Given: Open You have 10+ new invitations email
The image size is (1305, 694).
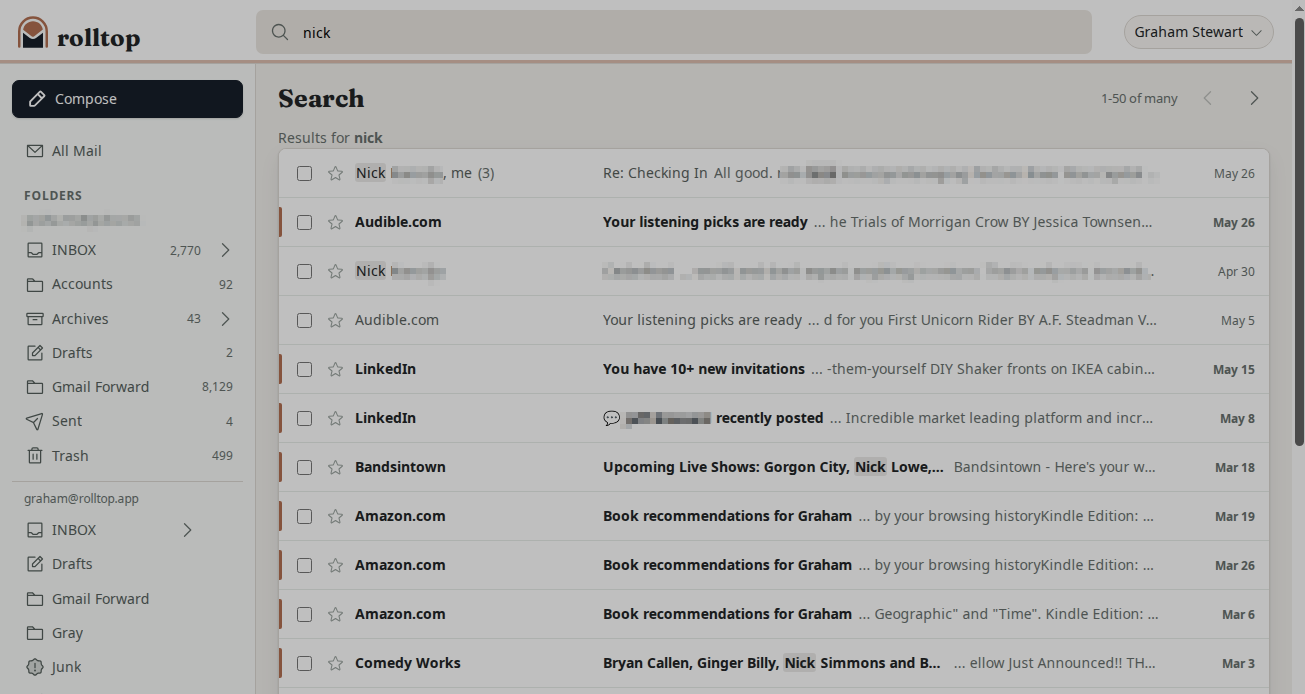Looking at the screenshot, I should pos(774,369).
